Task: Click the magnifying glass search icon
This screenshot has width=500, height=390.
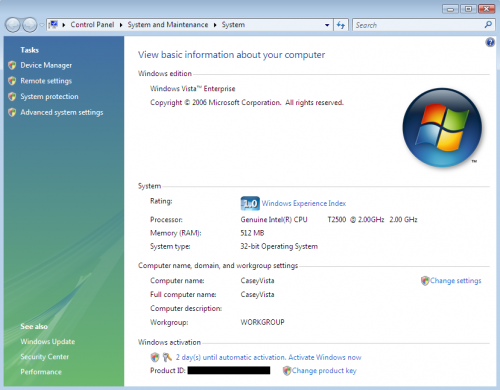Action: click(488, 25)
